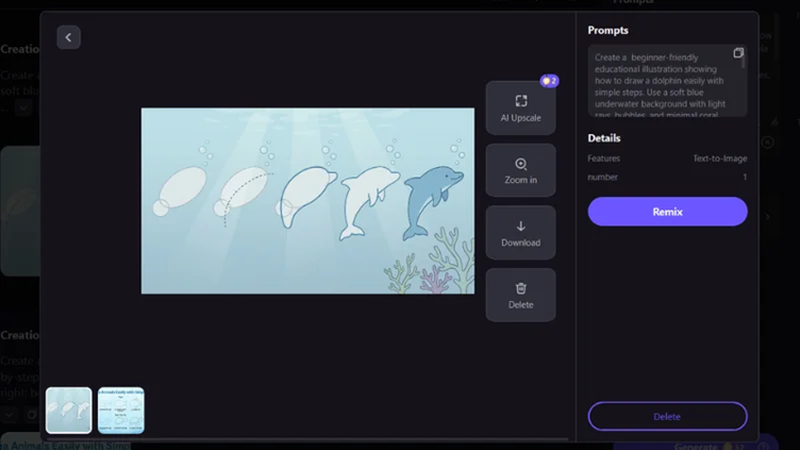Click the horizontal scrollbar under the thumbnails
This screenshot has height=450, width=800.
(x=307, y=439)
